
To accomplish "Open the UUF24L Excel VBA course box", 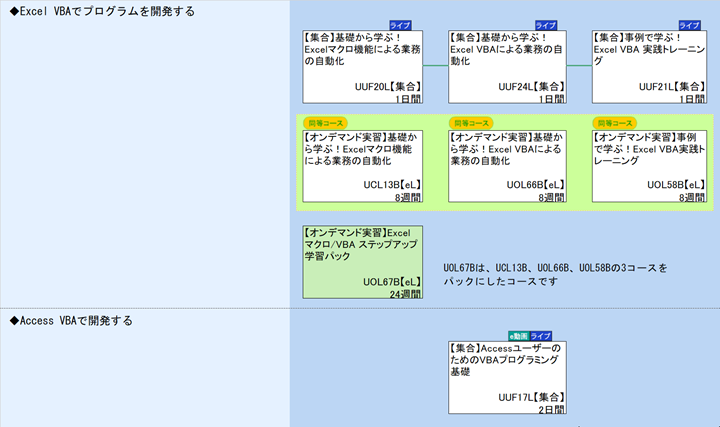I will [x=506, y=67].
